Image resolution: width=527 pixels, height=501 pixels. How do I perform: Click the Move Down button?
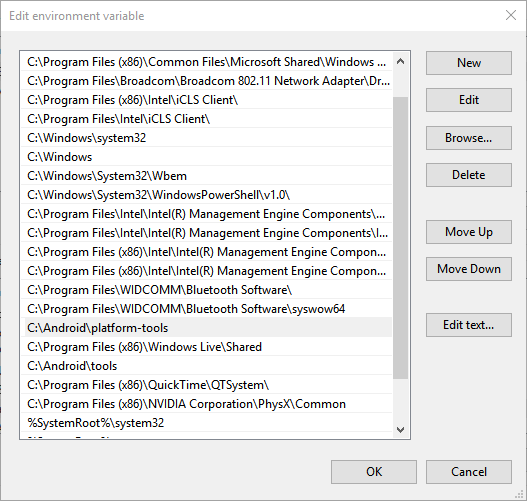(469, 269)
